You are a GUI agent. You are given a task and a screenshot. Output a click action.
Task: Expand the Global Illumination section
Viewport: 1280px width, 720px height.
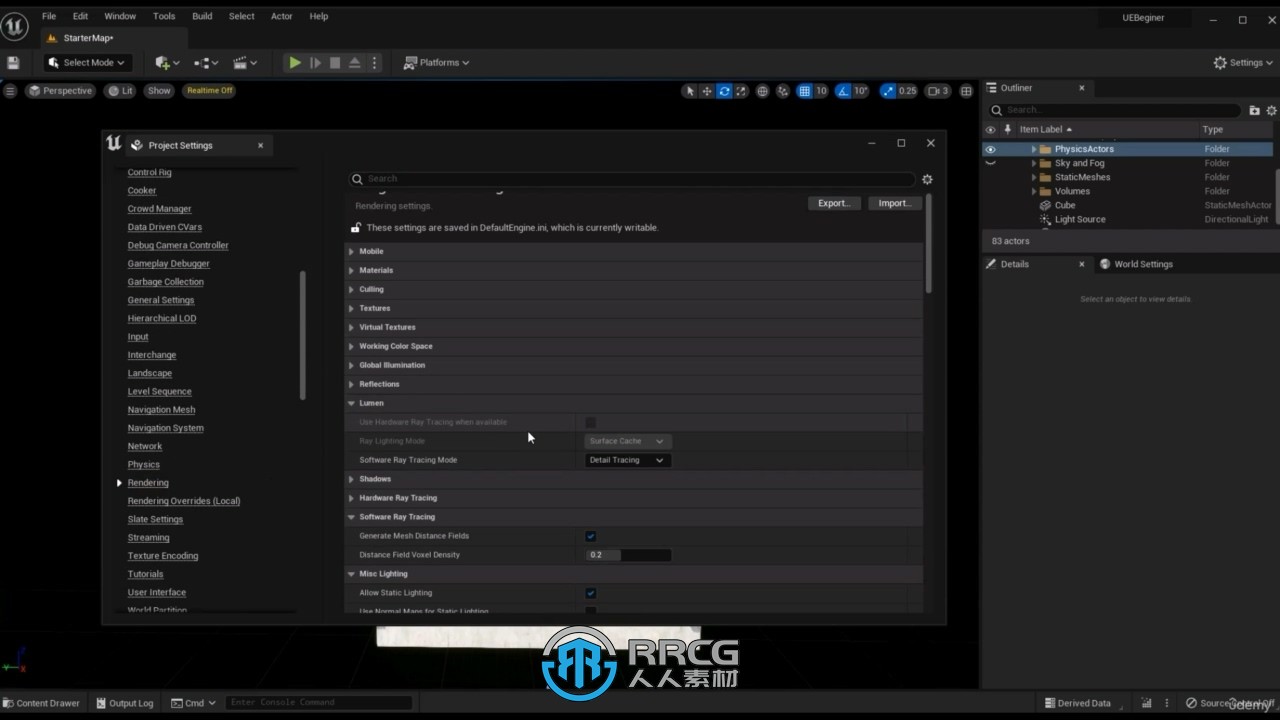point(351,365)
